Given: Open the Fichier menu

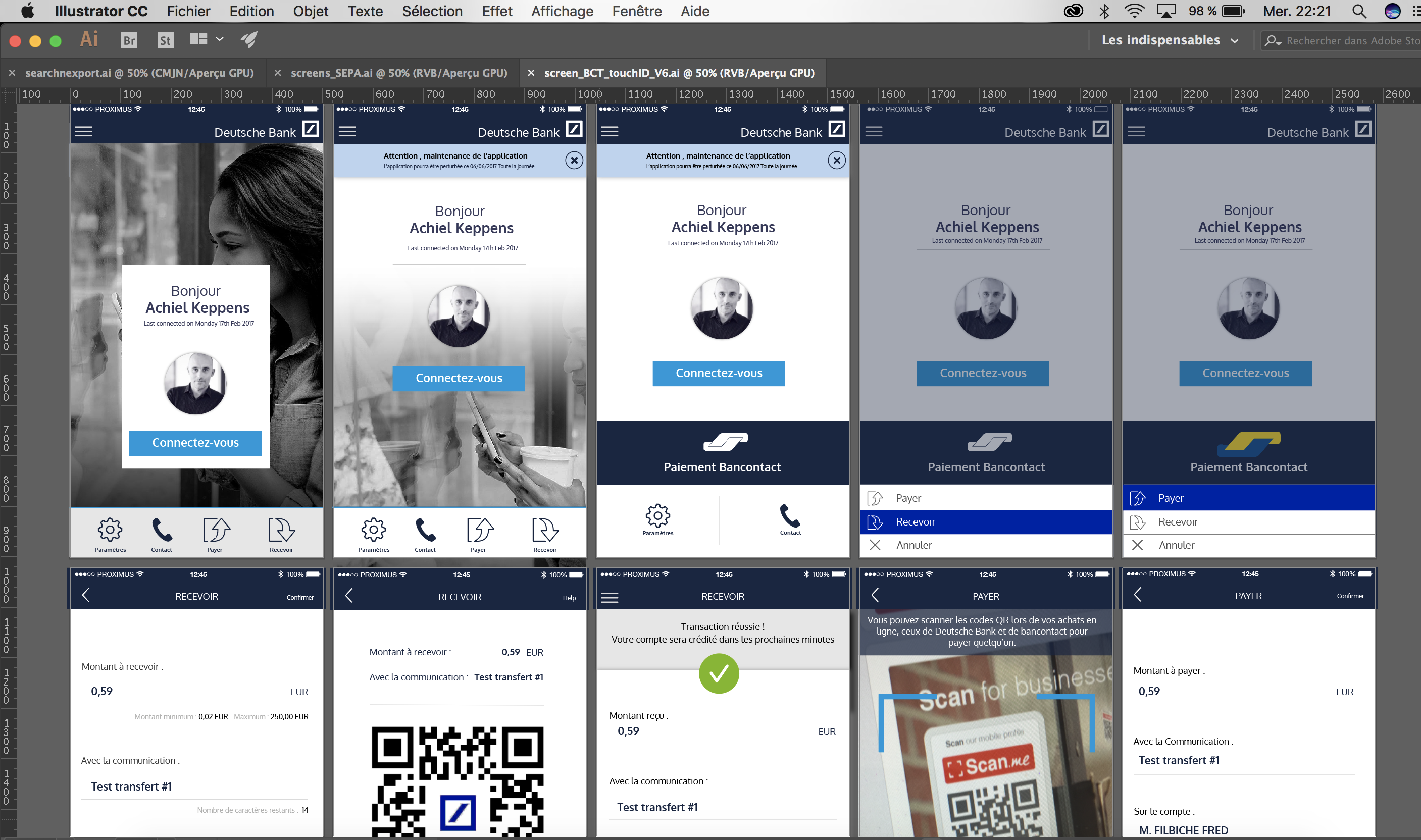Looking at the screenshot, I should coord(188,11).
